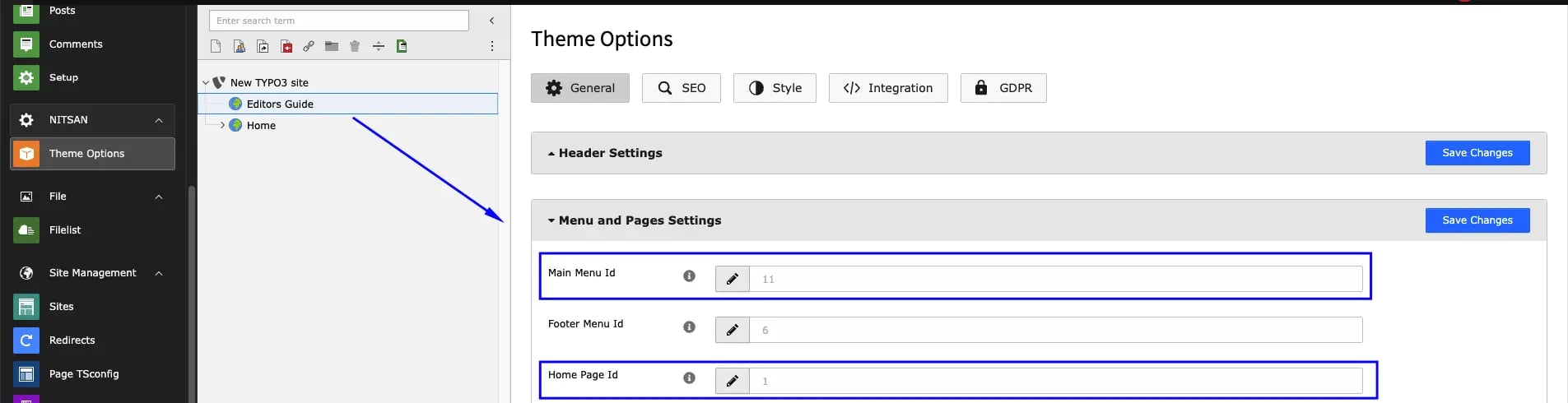This screenshot has height=403, width=1568.
Task: Click the Main Menu Id input field
Action: point(1056,279)
